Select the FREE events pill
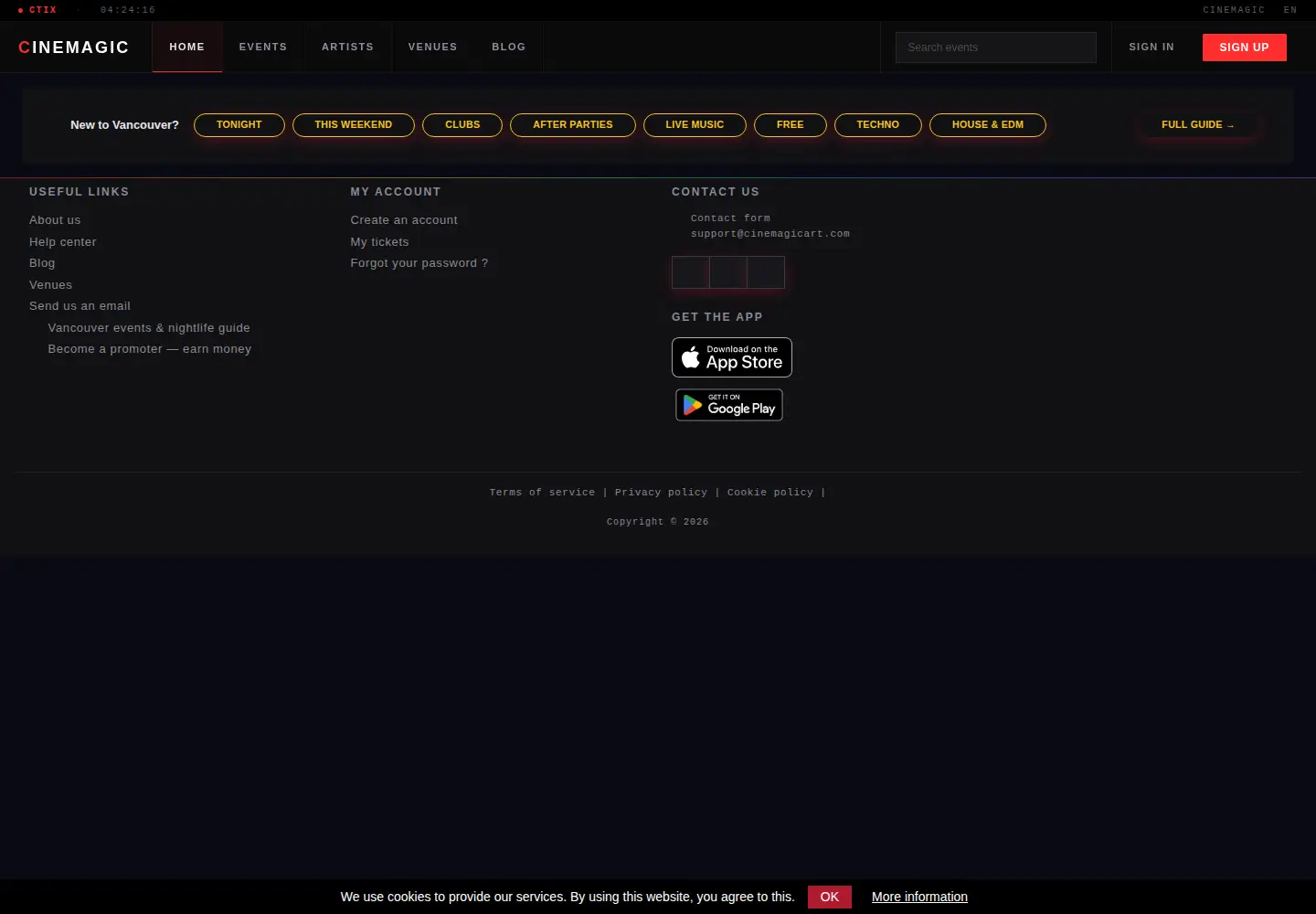 click(791, 125)
